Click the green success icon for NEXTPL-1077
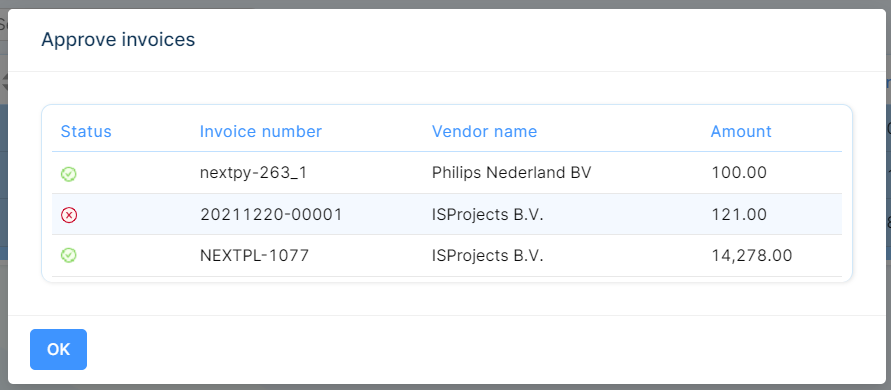The image size is (891, 390). coord(69,256)
